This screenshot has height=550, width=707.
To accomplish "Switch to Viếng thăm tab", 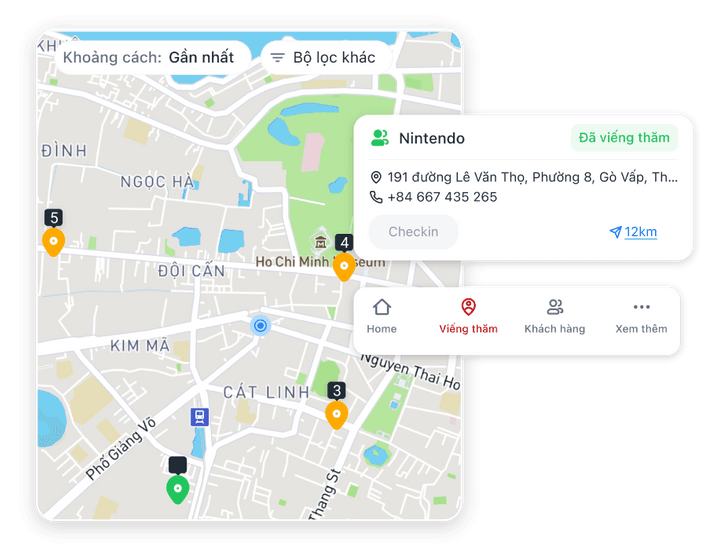I will (468, 316).
